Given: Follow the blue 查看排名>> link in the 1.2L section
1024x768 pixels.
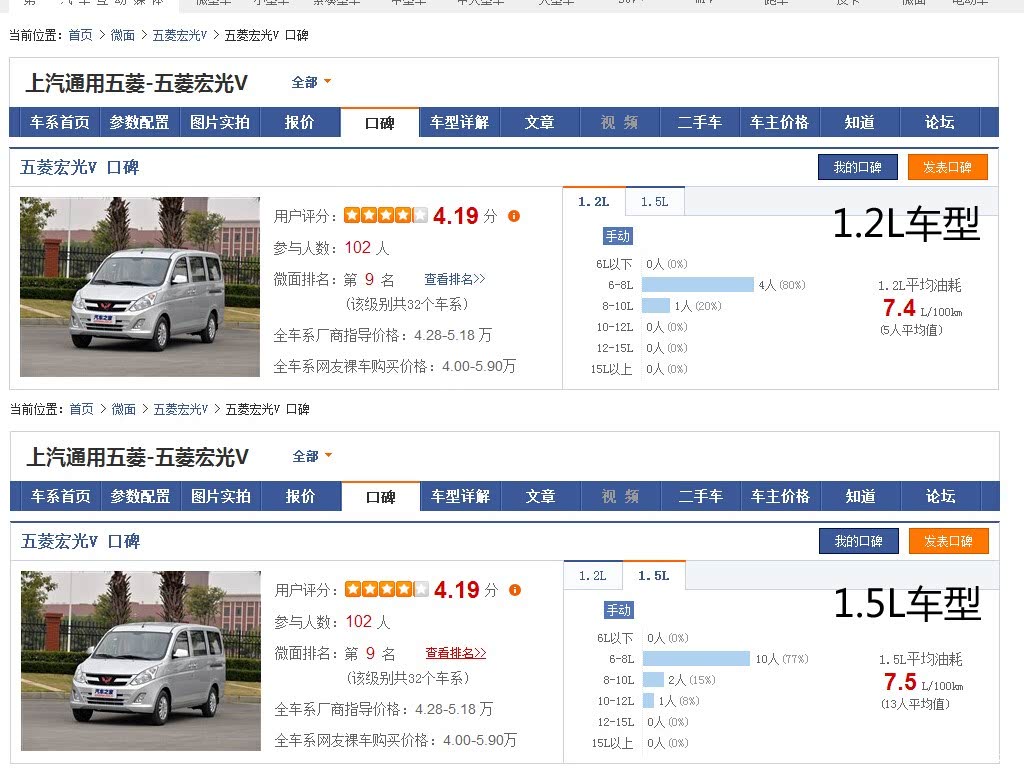Looking at the screenshot, I should [455, 279].
